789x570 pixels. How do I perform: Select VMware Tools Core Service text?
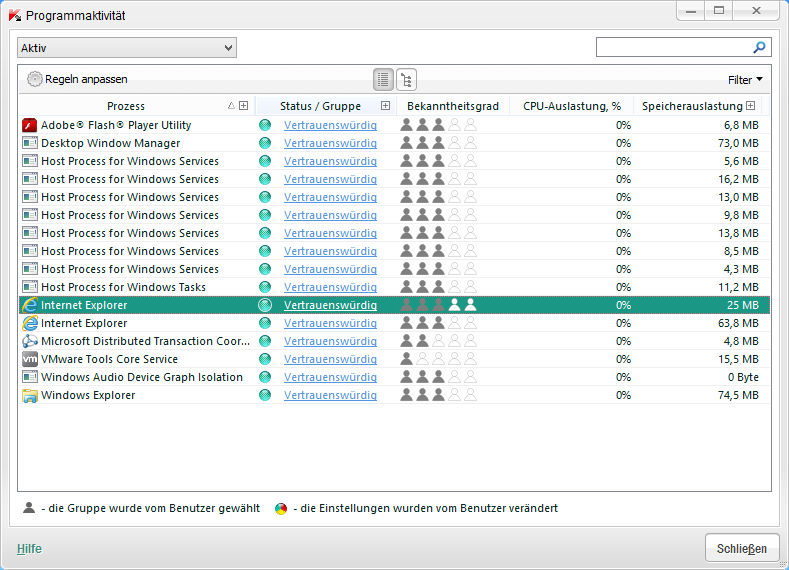click(x=109, y=359)
